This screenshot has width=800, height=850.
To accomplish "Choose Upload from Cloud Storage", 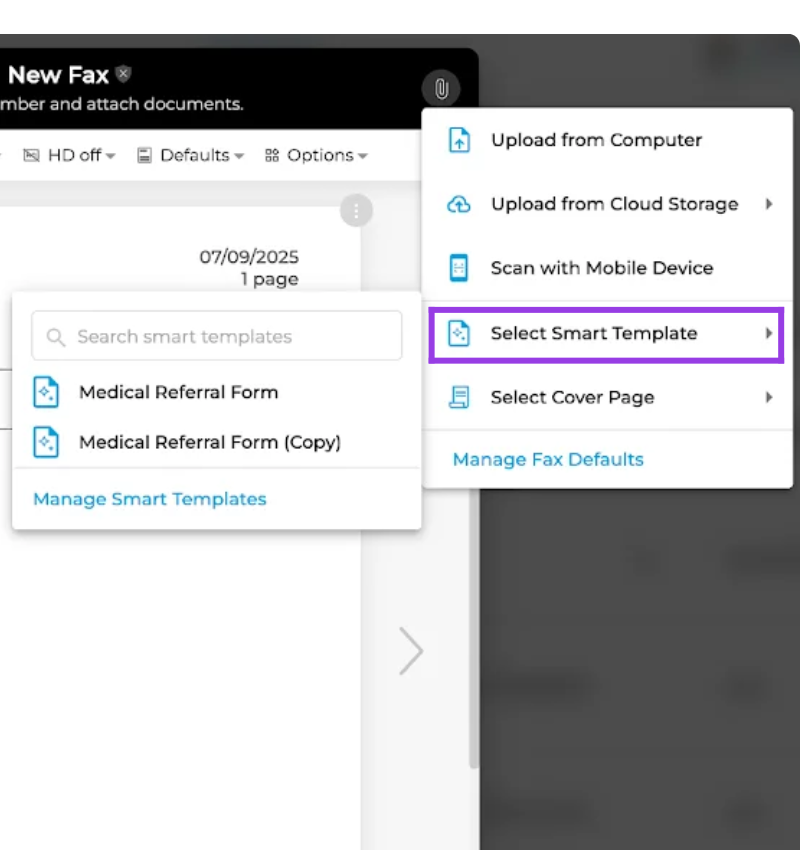I will (x=607, y=204).
